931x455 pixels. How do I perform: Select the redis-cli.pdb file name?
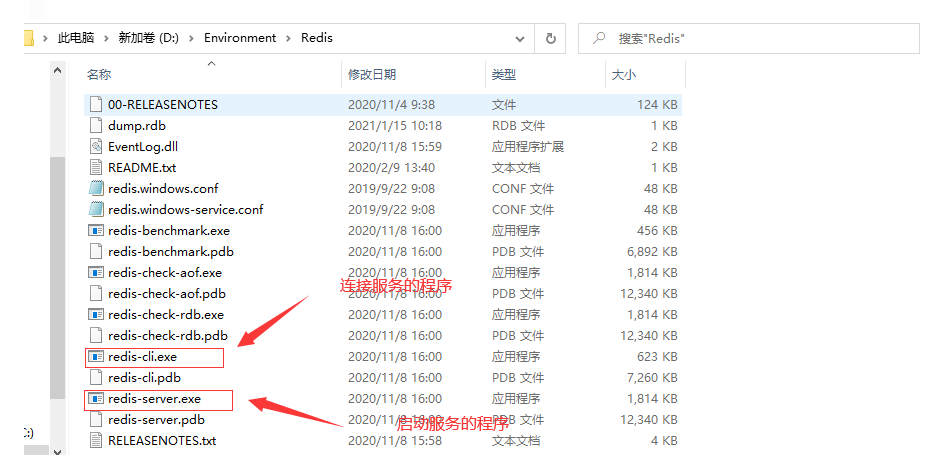144,377
